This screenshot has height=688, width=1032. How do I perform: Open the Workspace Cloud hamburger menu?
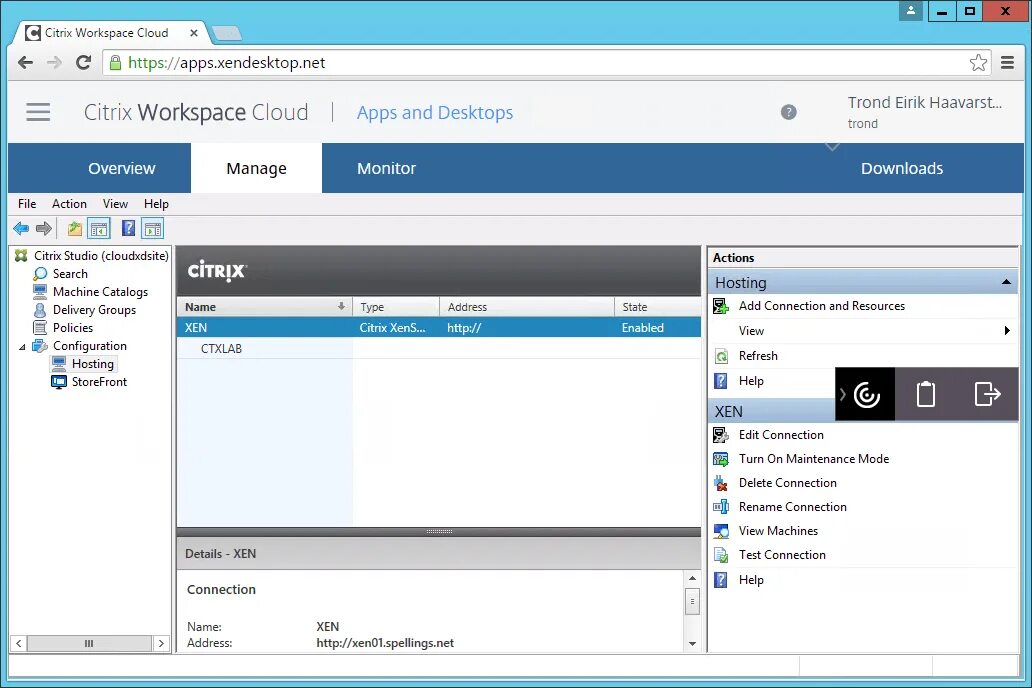(x=38, y=112)
